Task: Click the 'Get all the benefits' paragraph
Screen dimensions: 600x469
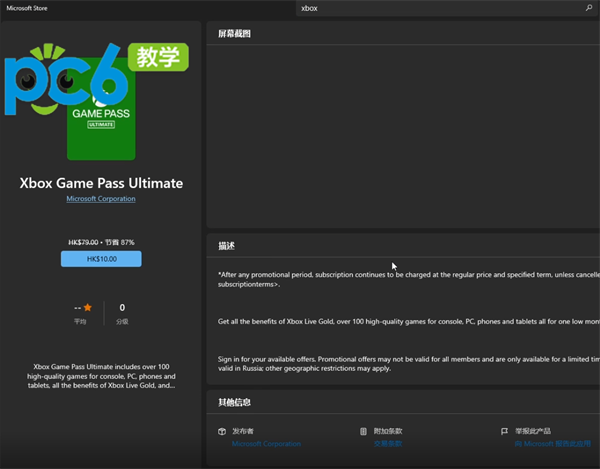Action: [x=409, y=321]
